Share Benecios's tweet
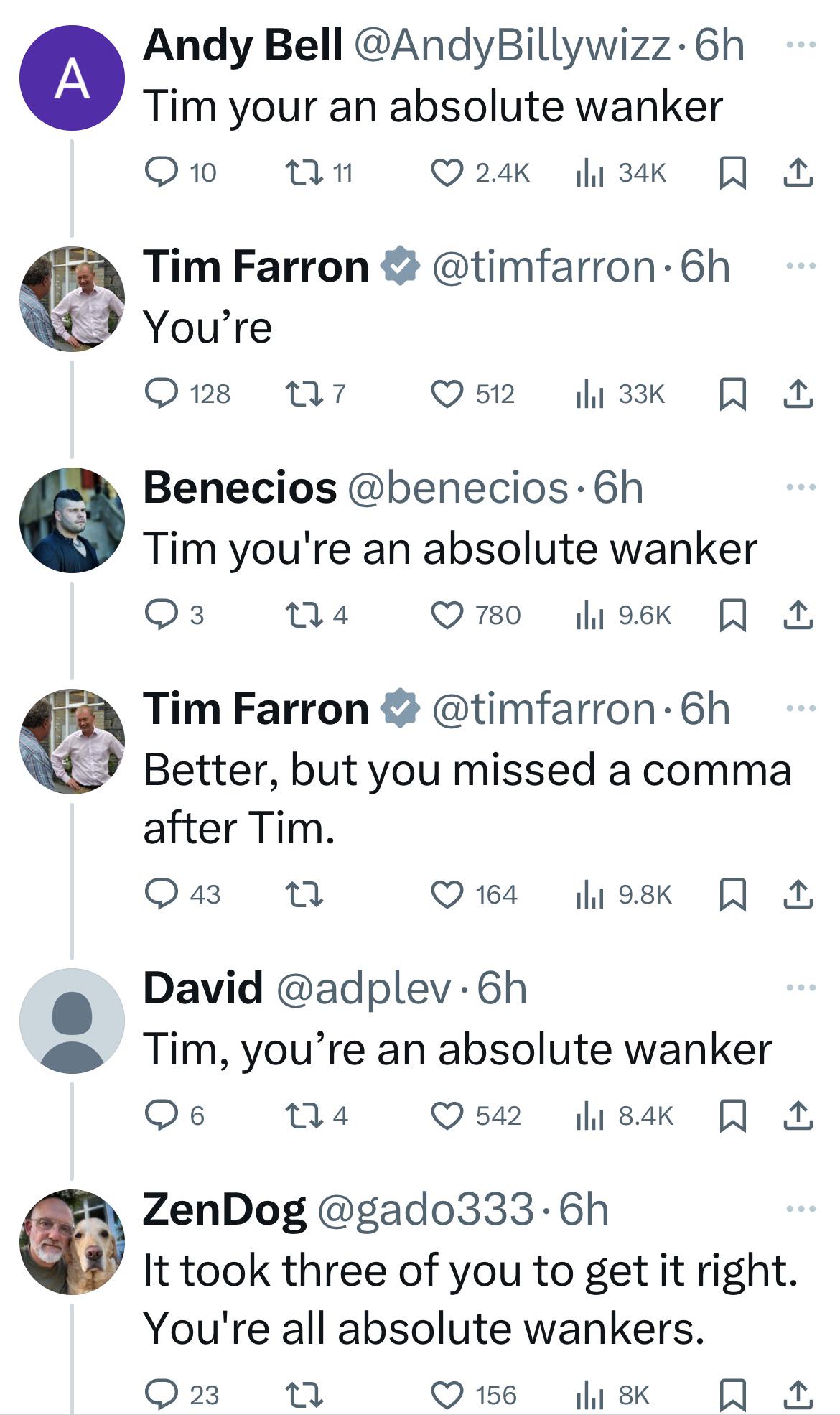Screen dimensions: 840x1415 [x=798, y=615]
